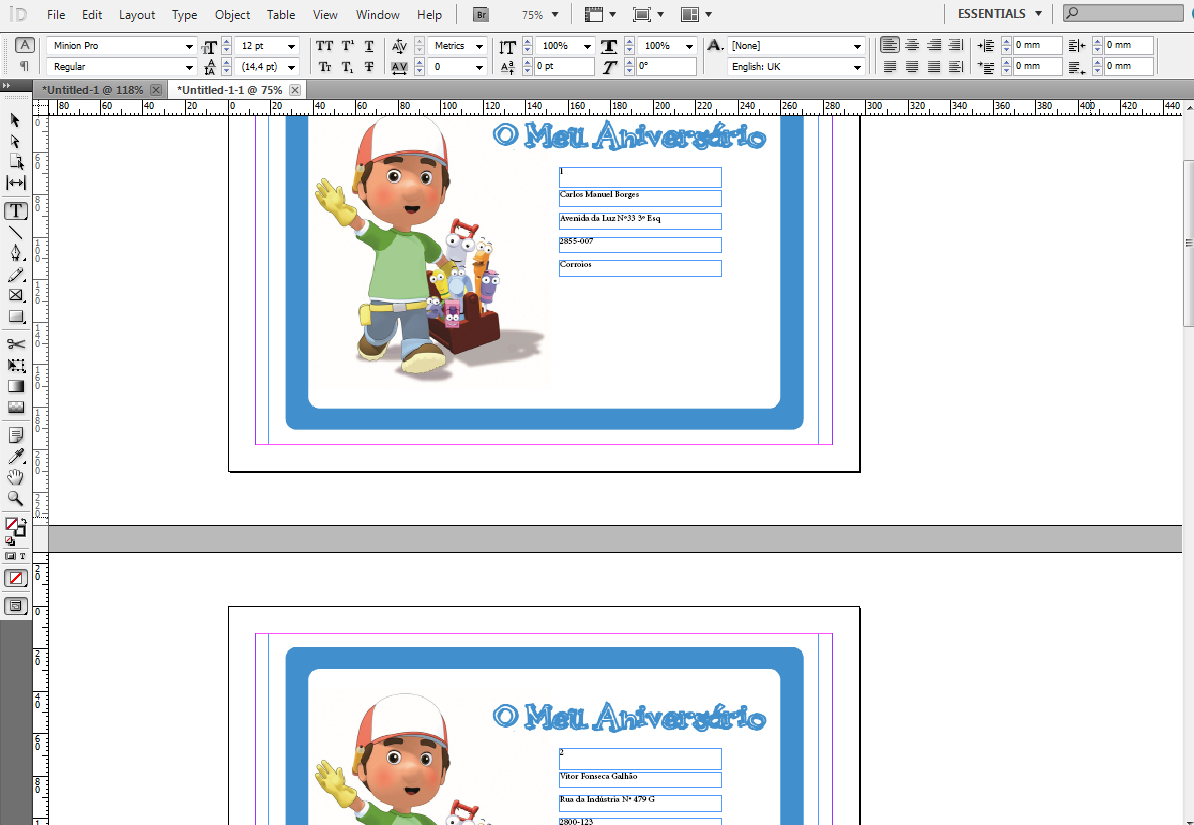Toggle All Caps formatting
This screenshot has width=1194, height=825.
pyautogui.click(x=324, y=46)
